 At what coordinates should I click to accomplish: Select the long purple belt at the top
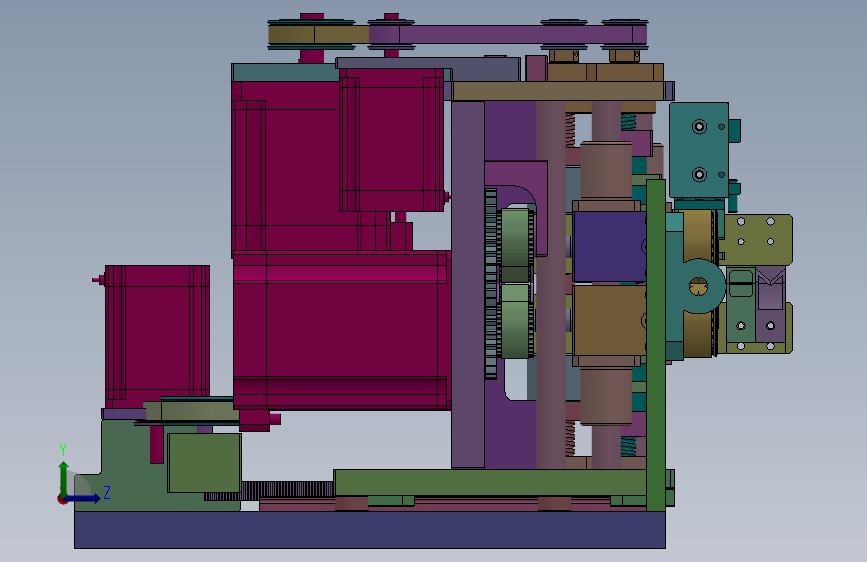coord(507,35)
